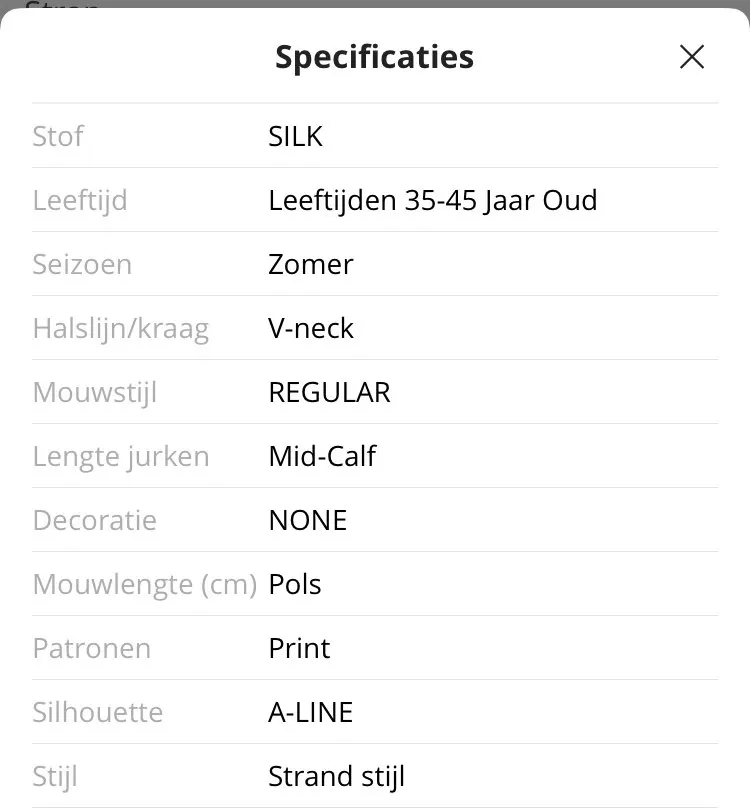This screenshot has width=750, height=808.
Task: Click the SILK fabric value
Action: point(296,136)
